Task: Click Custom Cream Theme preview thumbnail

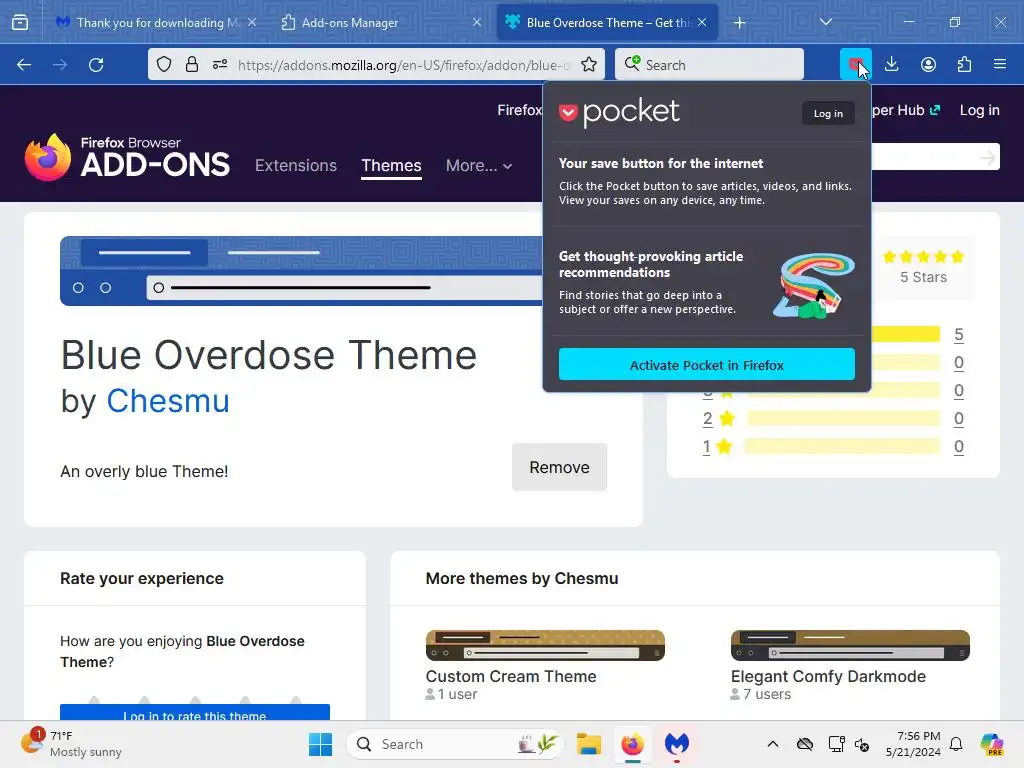Action: pyautogui.click(x=545, y=645)
